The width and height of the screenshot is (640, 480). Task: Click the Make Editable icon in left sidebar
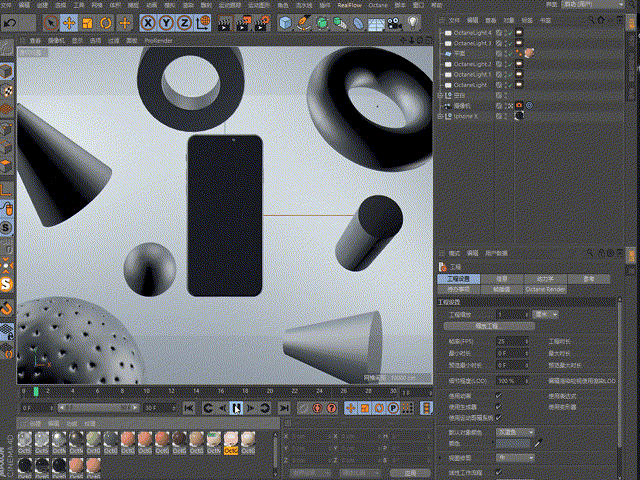tap(6, 49)
